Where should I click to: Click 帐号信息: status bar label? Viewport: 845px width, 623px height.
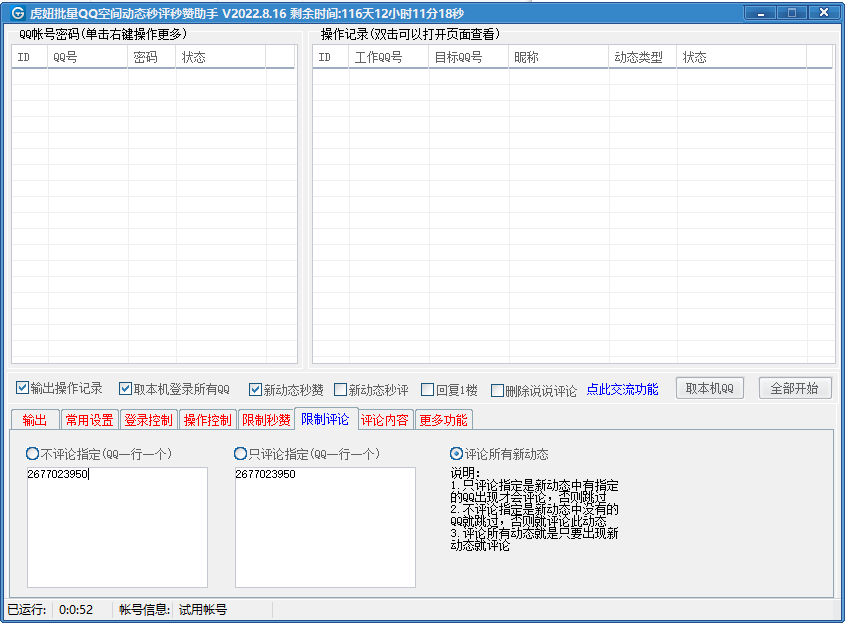[144, 610]
